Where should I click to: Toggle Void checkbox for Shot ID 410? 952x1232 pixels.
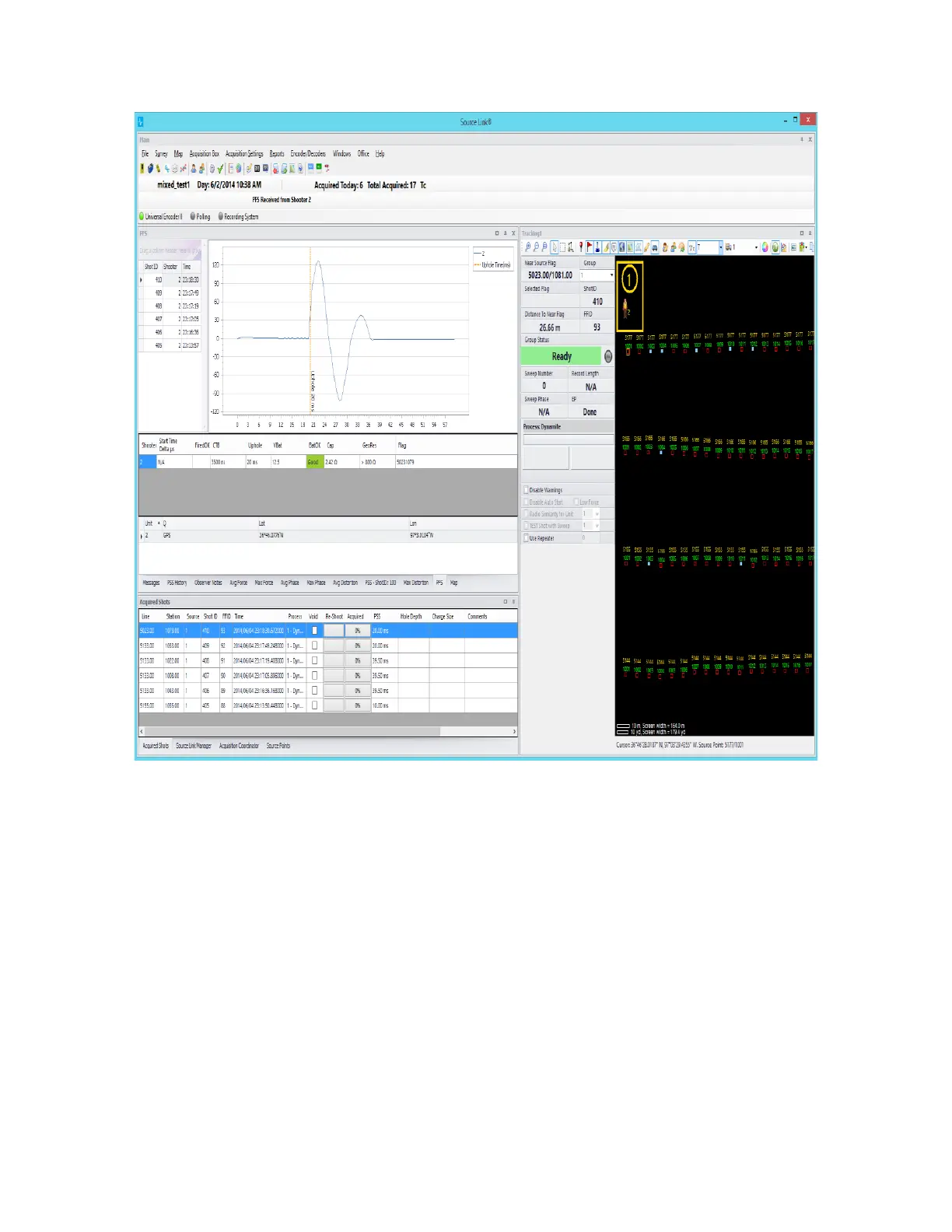pyautogui.click(x=314, y=630)
